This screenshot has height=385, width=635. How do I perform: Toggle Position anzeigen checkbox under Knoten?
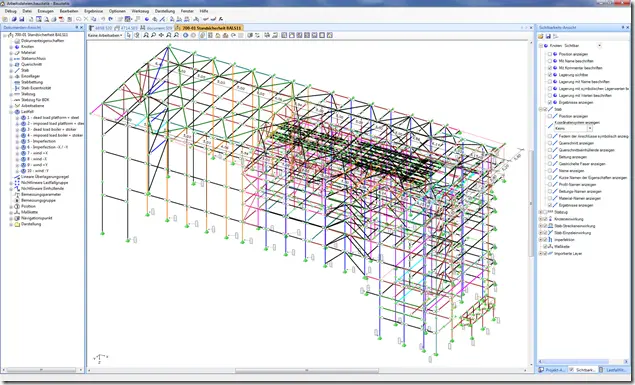(550, 54)
